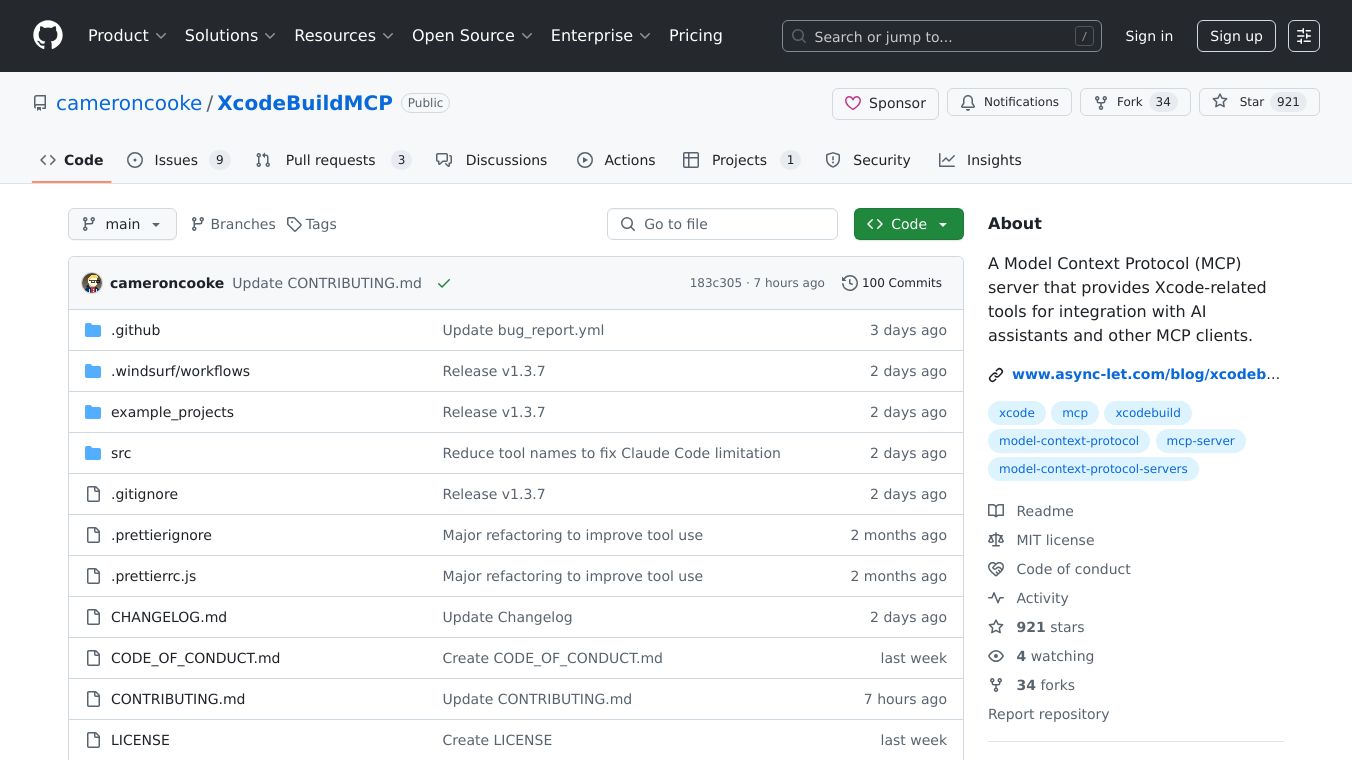Select the mcp-server topic tag
Screen dimensions: 1352x760
tap(1201, 441)
